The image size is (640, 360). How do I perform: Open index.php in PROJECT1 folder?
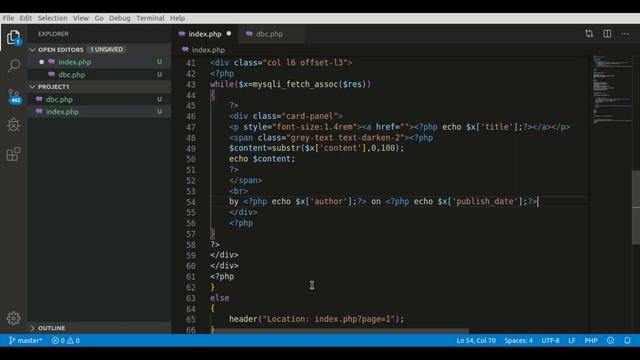pyautogui.click(x=99, y=111)
